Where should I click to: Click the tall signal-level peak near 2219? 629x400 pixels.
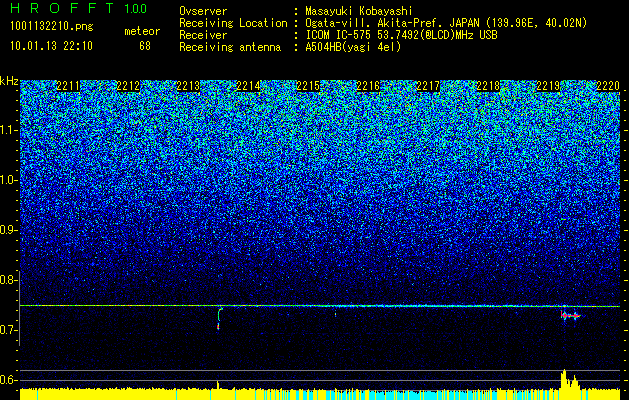(x=564, y=378)
